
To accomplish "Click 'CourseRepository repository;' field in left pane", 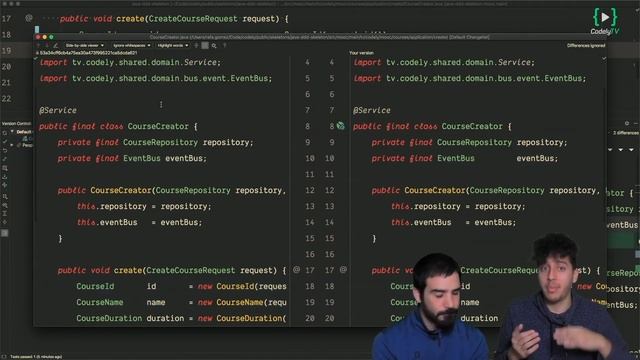I will [188, 142].
